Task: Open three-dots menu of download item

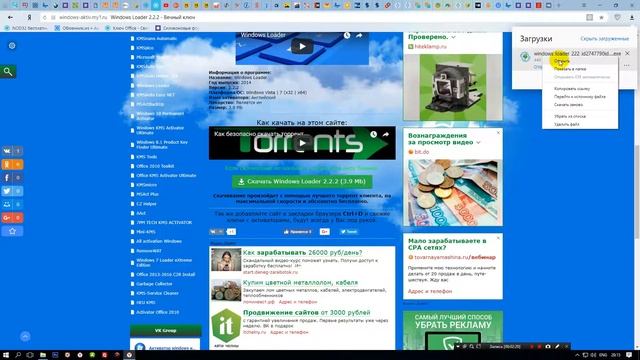Action: [x=627, y=65]
